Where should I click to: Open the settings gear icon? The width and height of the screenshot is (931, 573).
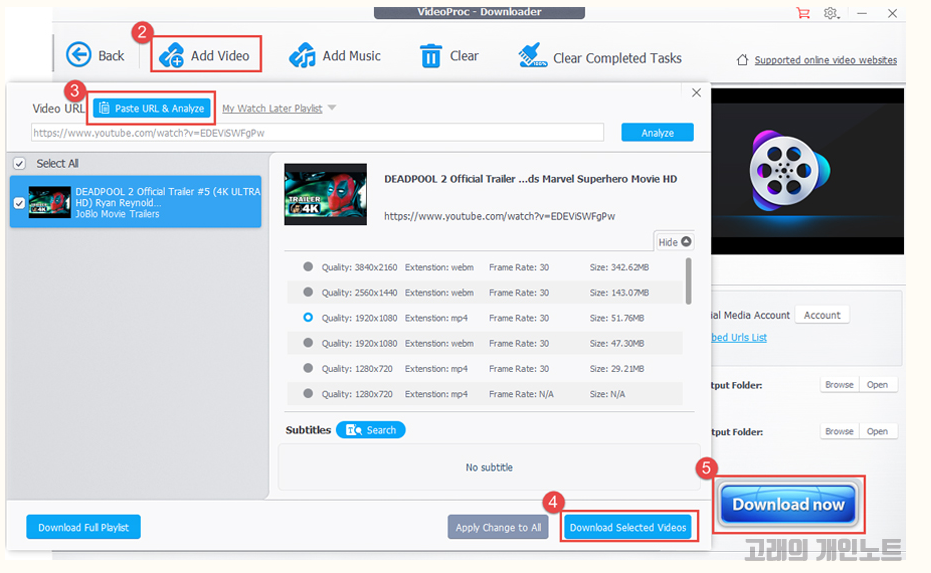831,12
